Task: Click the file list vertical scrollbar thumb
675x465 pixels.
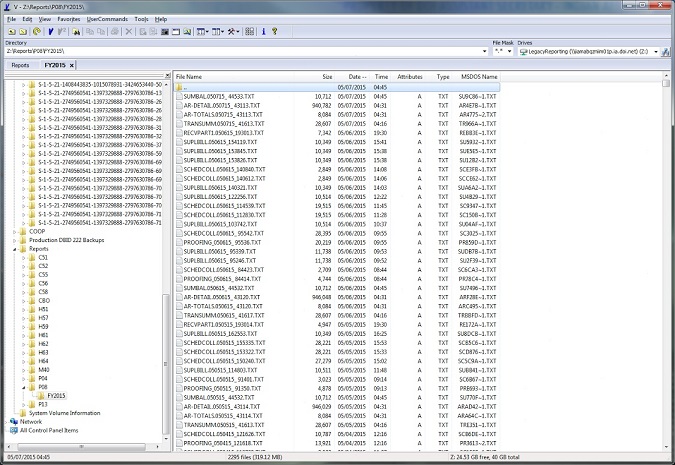Action: 666,83
